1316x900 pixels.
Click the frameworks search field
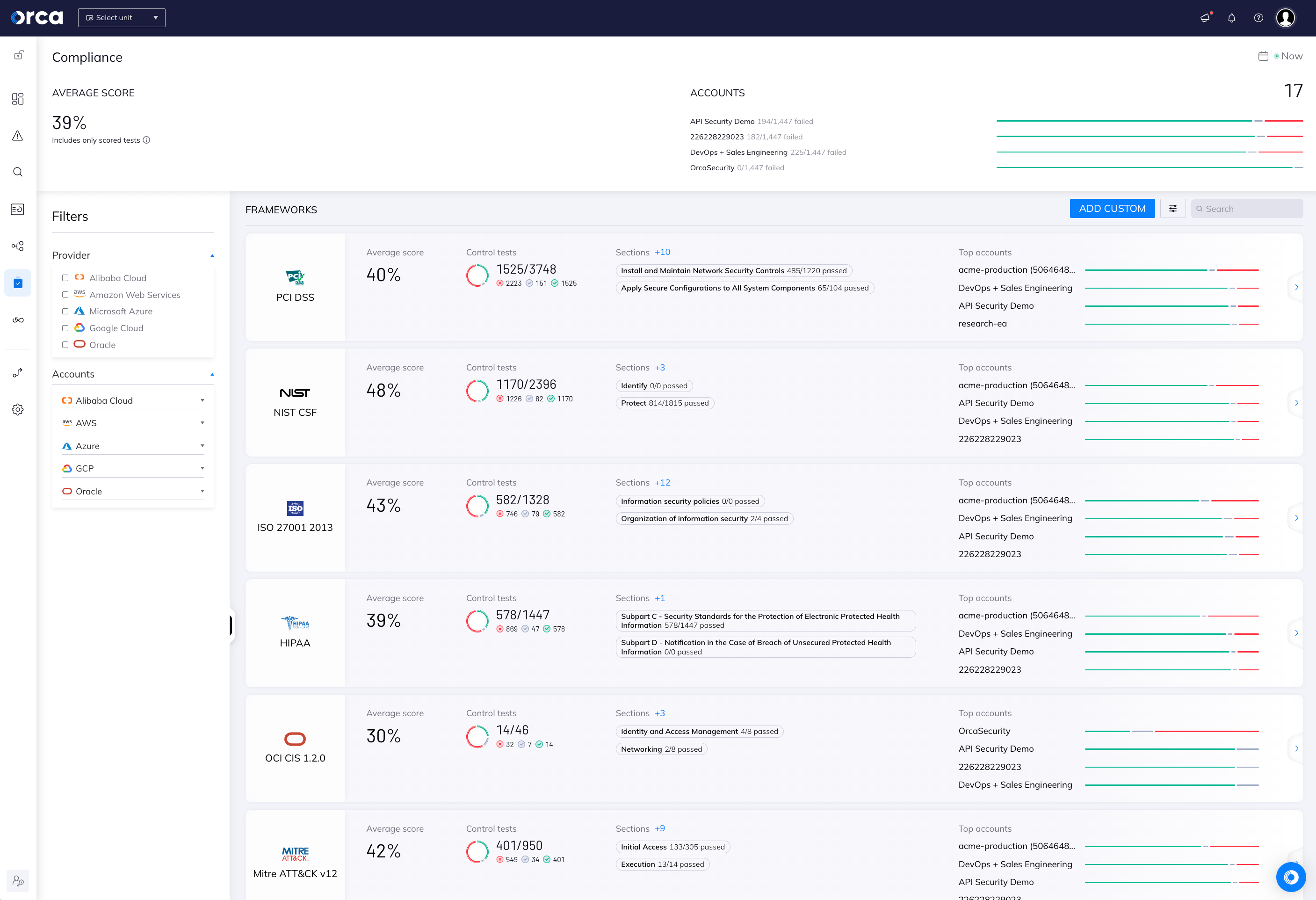1246,209
